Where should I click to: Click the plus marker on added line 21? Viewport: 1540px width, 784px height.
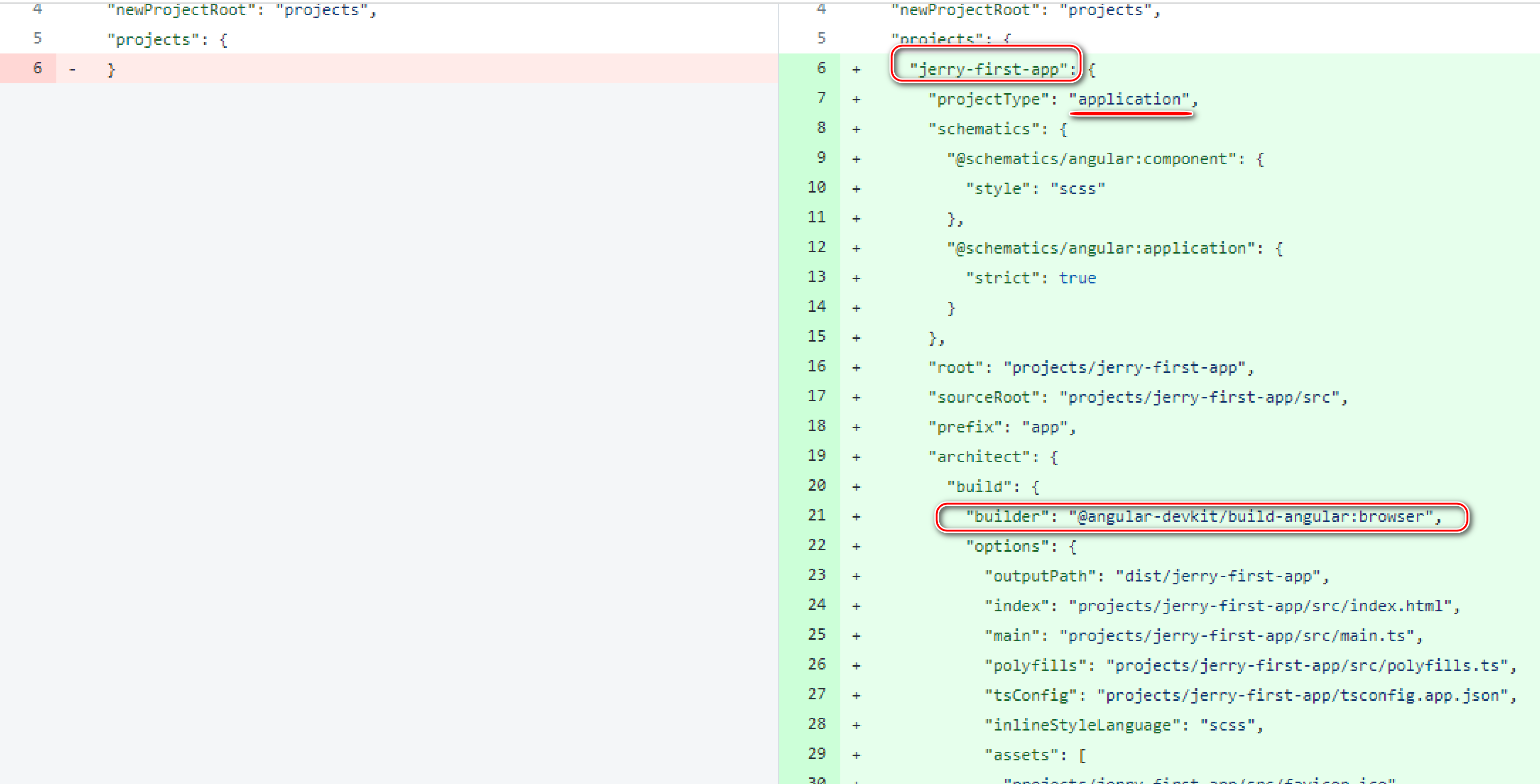click(856, 516)
